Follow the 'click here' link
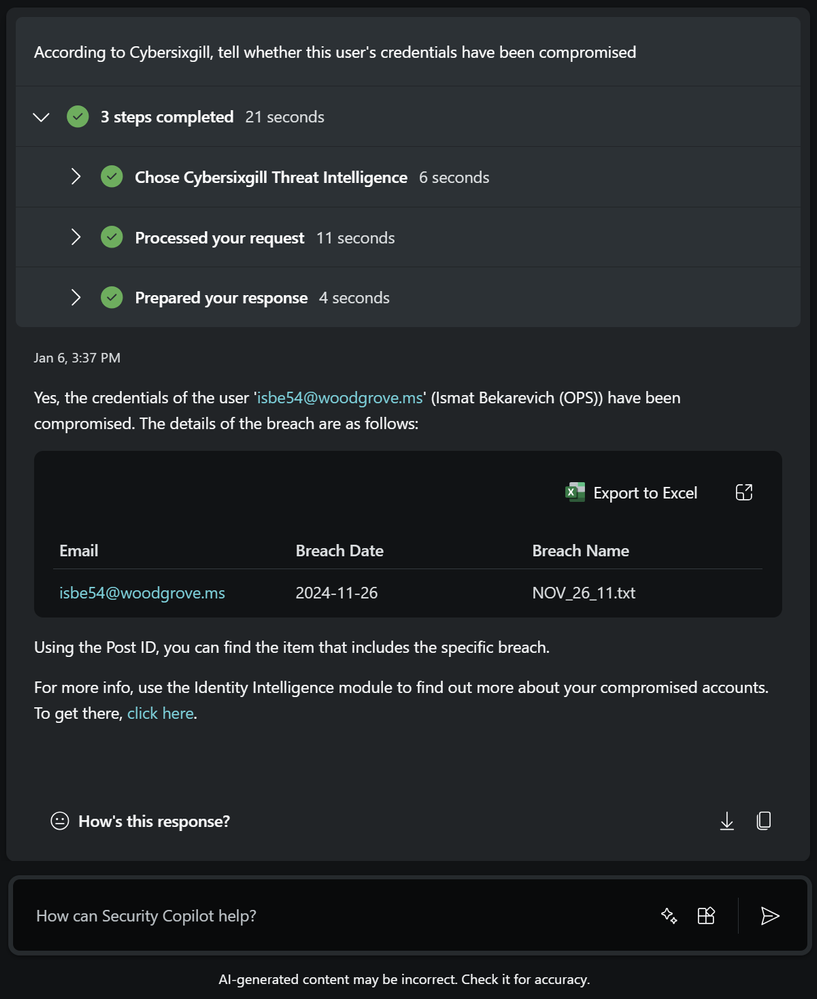Screen dimensions: 817x999 pos(160,714)
